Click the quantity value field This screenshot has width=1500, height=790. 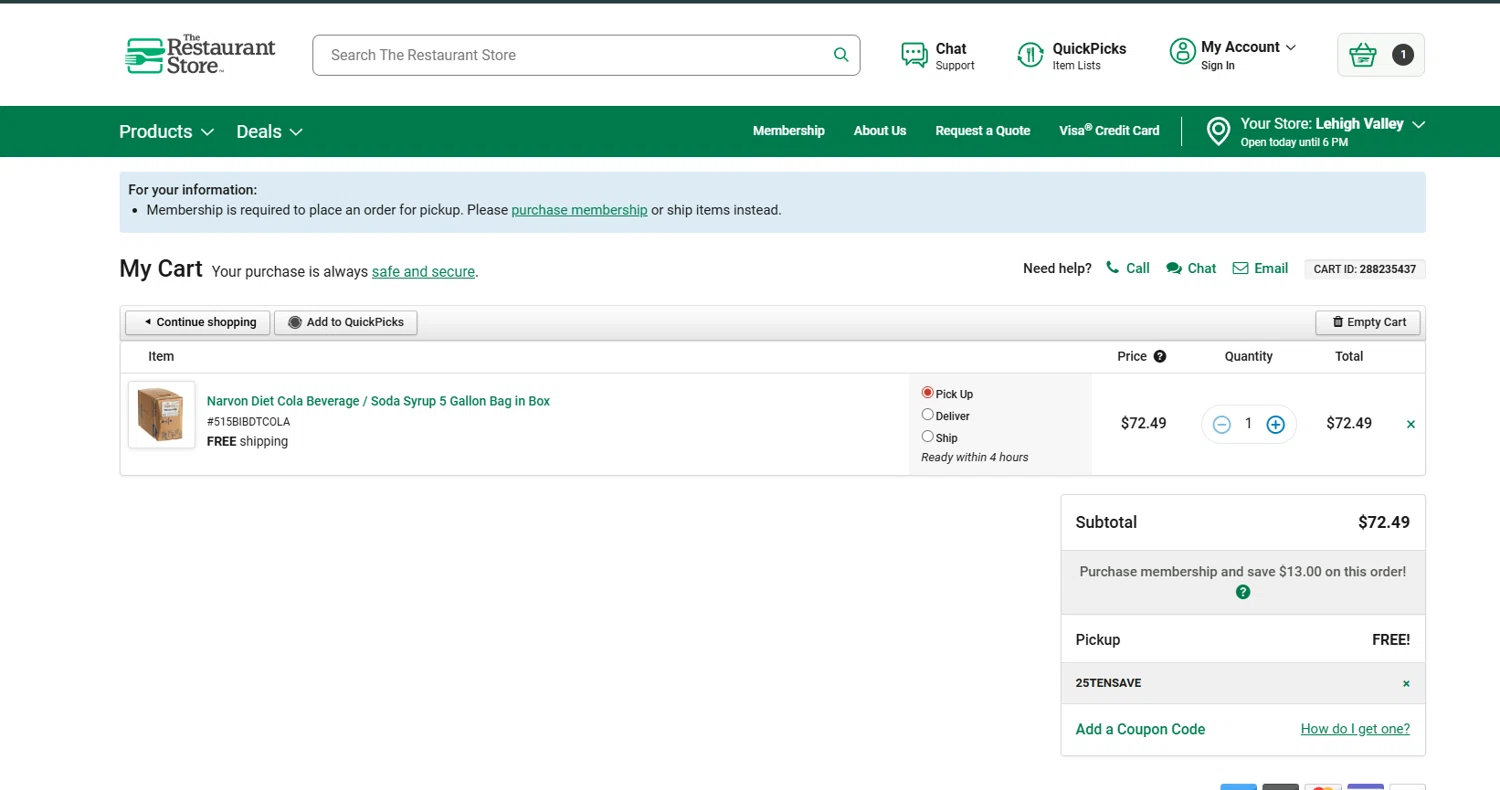(1248, 424)
